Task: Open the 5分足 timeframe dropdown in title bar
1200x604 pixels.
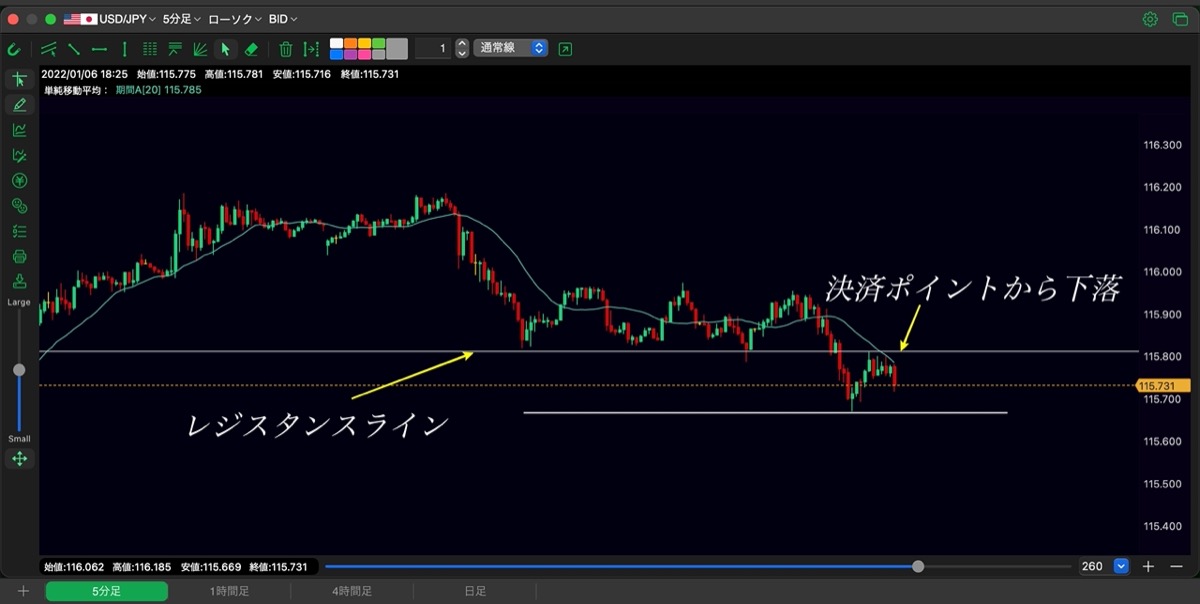Action: coord(181,19)
